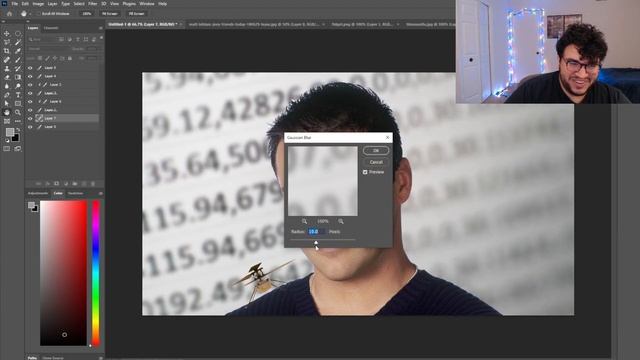The image size is (640, 360).
Task: Select the Rectangle shape tool
Action: [18, 104]
